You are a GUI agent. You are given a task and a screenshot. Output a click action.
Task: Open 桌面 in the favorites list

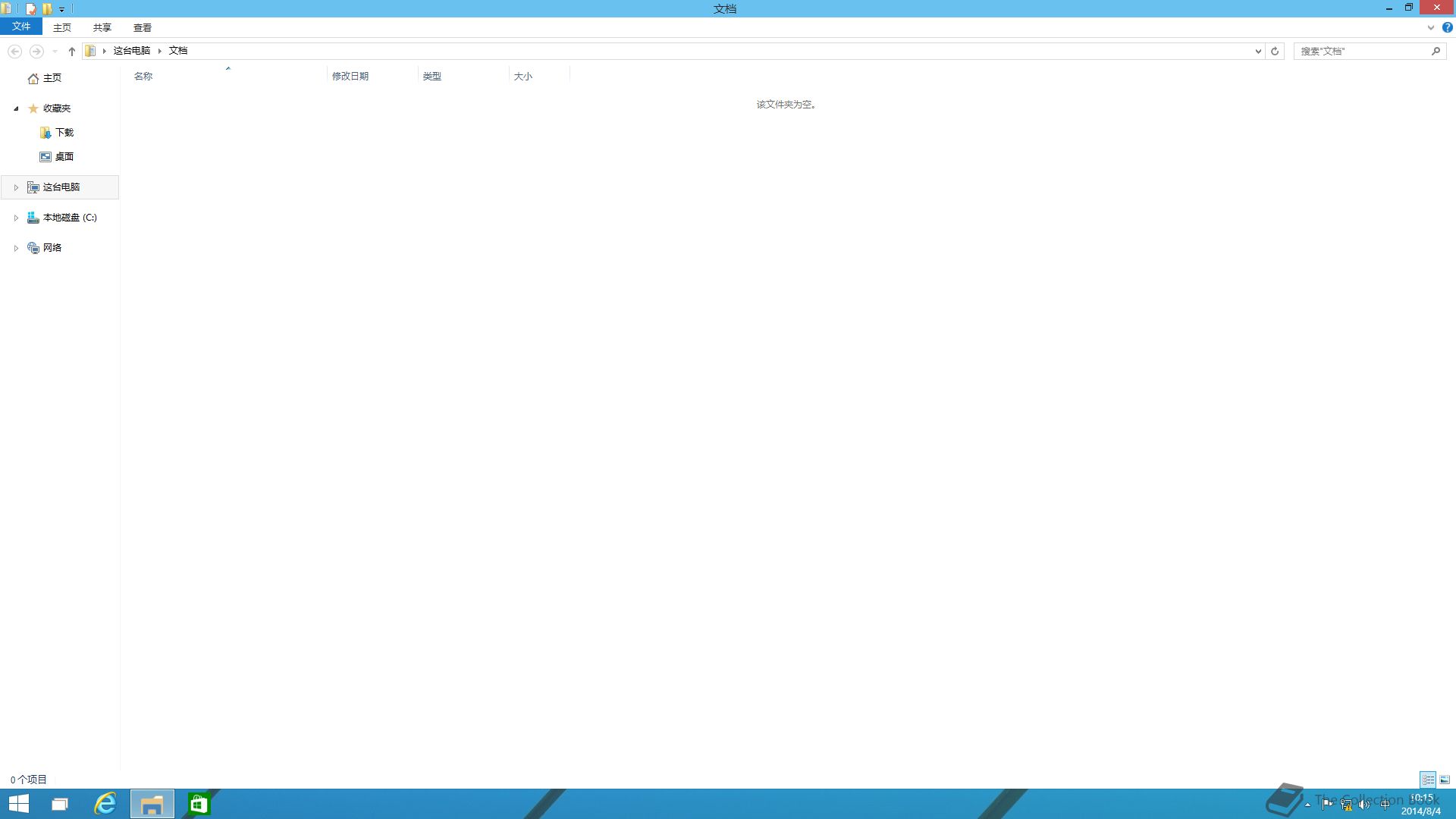tap(64, 157)
